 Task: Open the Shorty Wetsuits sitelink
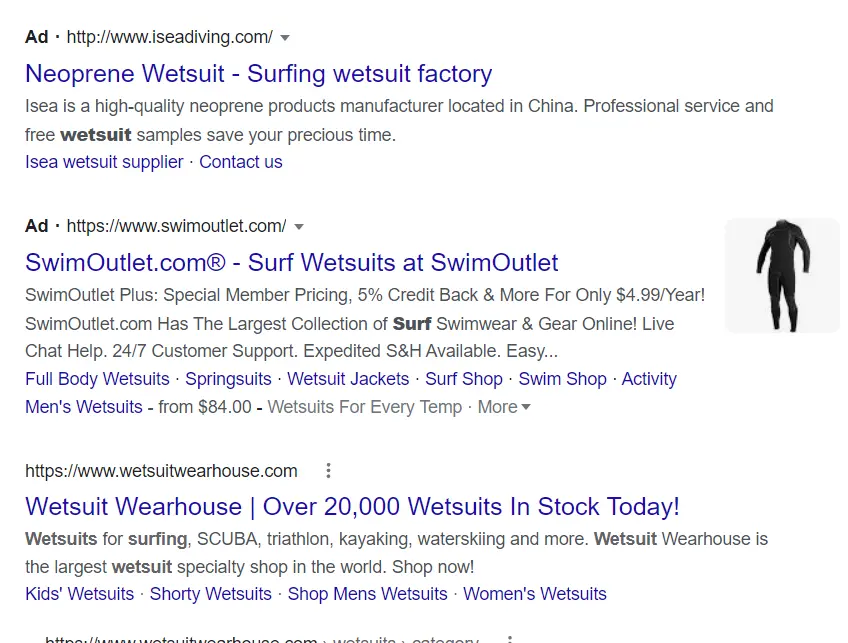pos(210,594)
